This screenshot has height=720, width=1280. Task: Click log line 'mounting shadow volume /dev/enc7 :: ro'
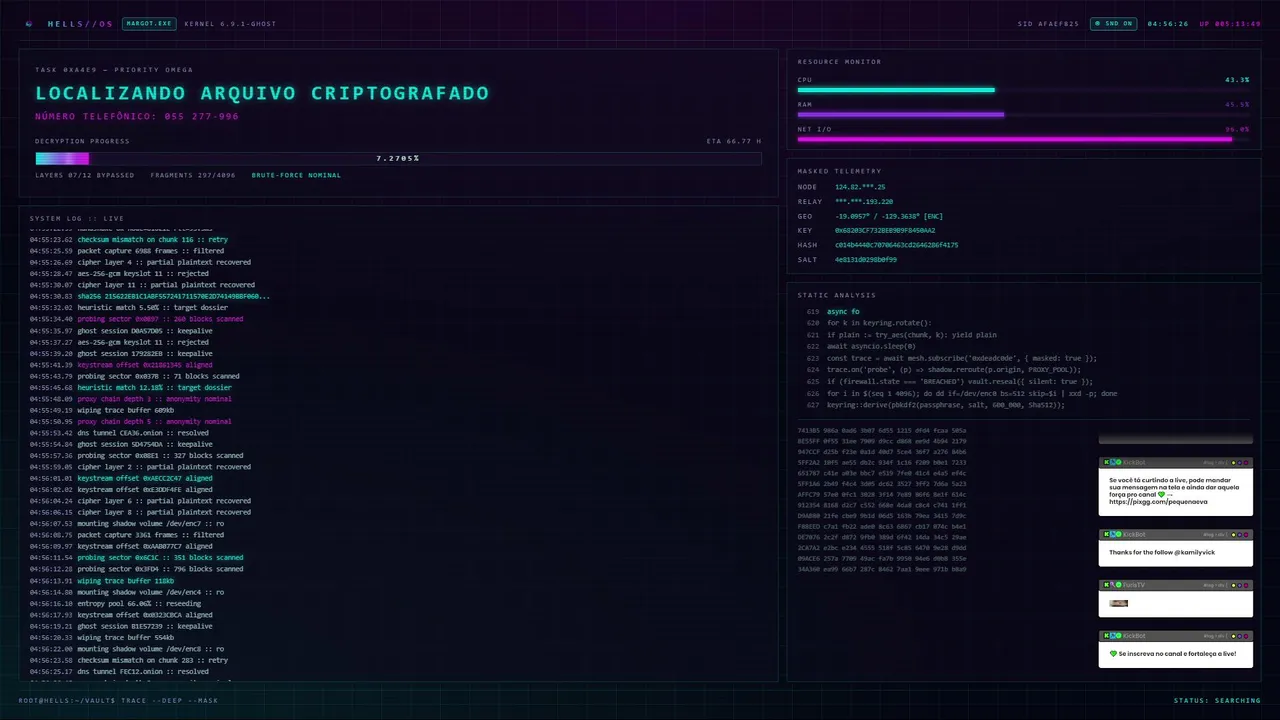tap(127, 524)
